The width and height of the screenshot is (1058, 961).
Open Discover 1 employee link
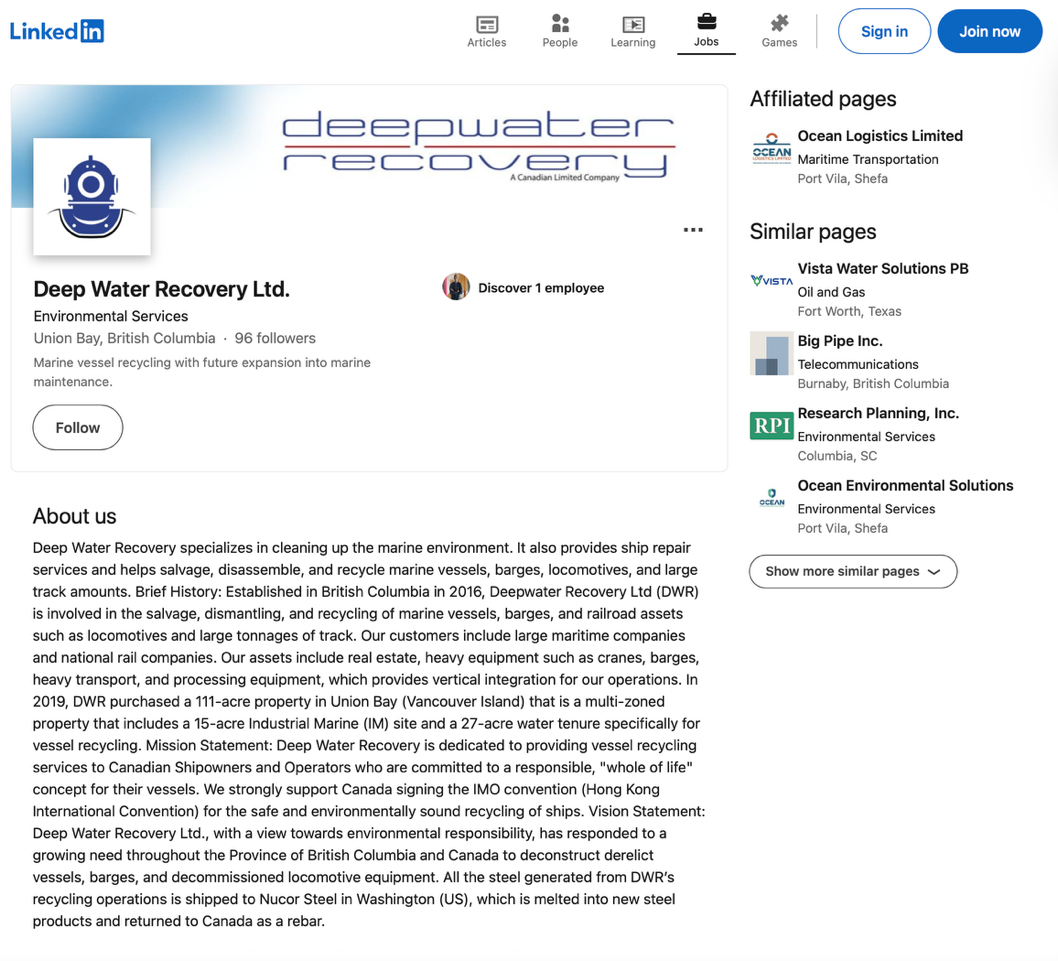541,288
